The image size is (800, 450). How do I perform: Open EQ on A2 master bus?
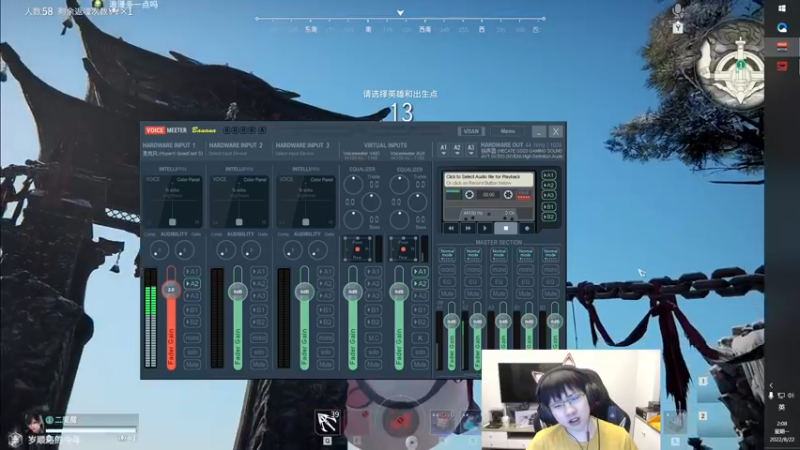coord(473,281)
